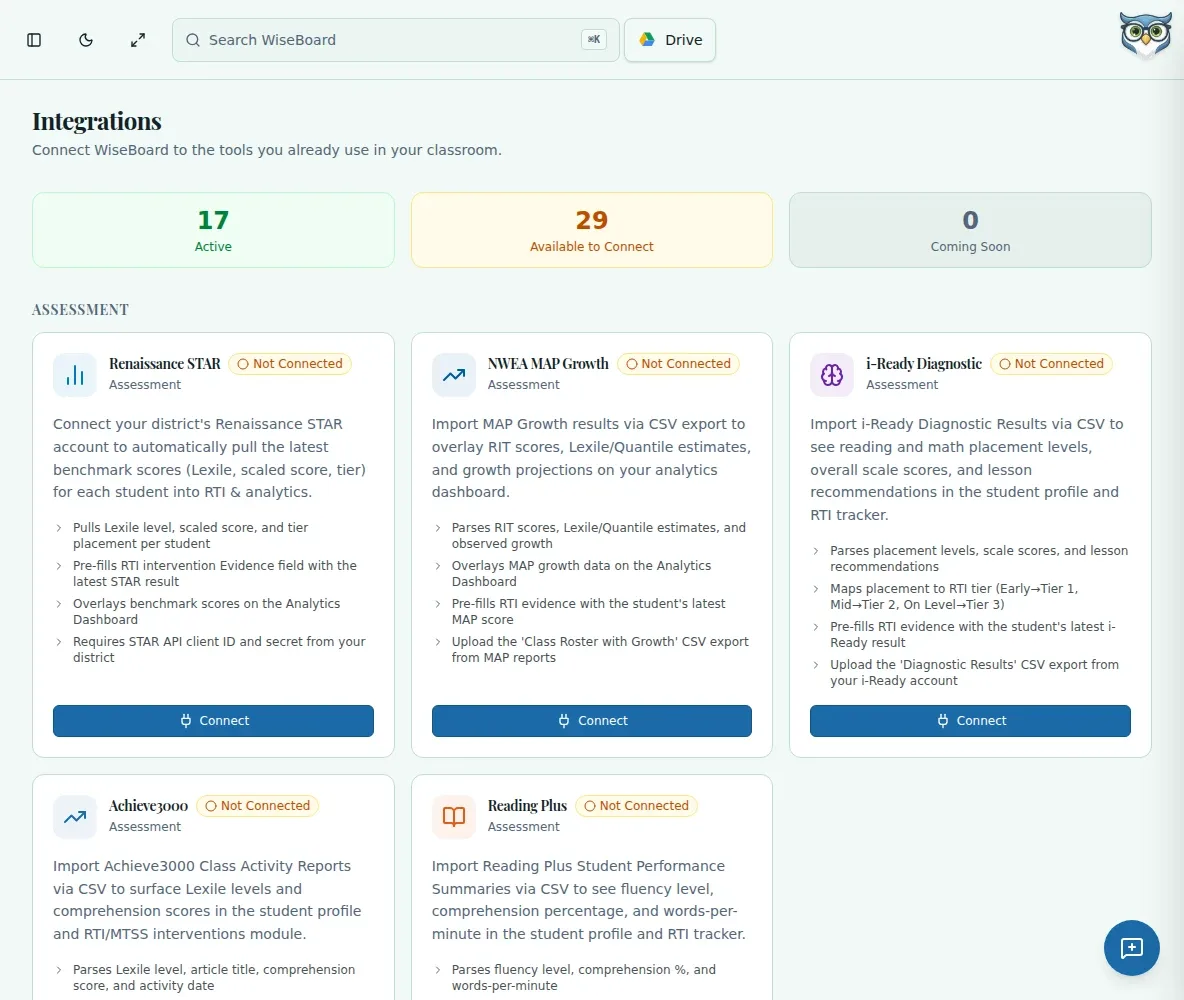Switch to dark mode moon icon
The image size is (1184, 1000).
click(x=86, y=40)
